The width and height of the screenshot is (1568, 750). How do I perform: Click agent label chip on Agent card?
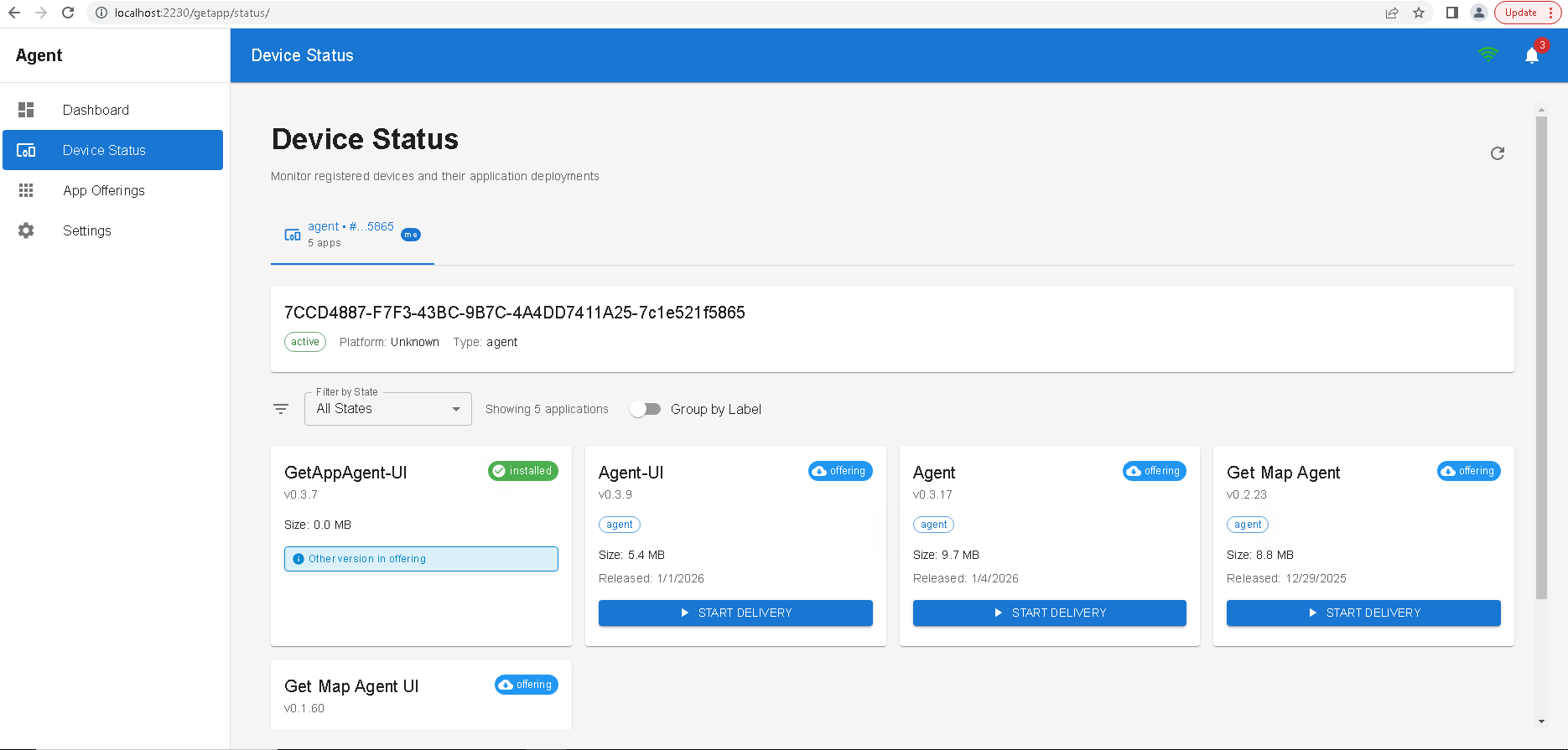[934, 525]
